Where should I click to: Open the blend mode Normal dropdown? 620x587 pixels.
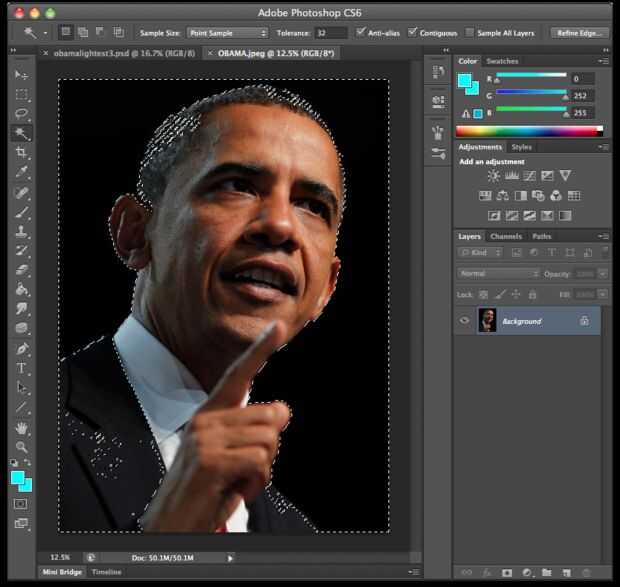[x=498, y=274]
